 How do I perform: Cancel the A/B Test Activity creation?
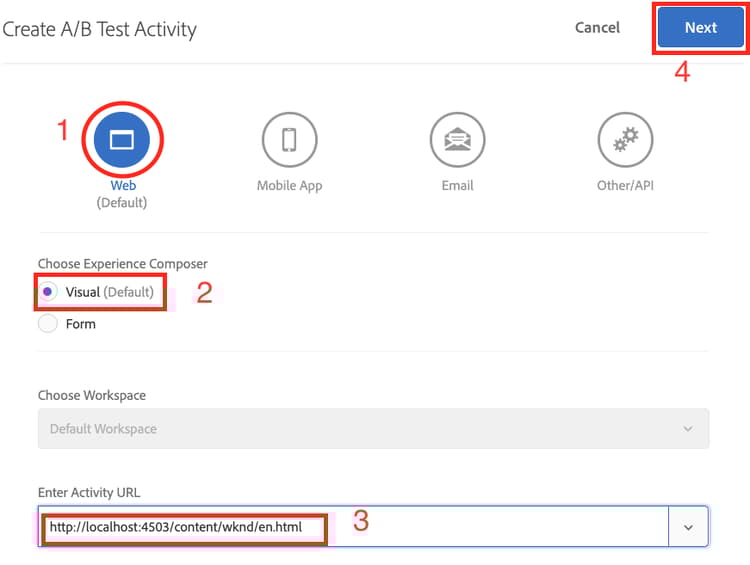tap(597, 28)
